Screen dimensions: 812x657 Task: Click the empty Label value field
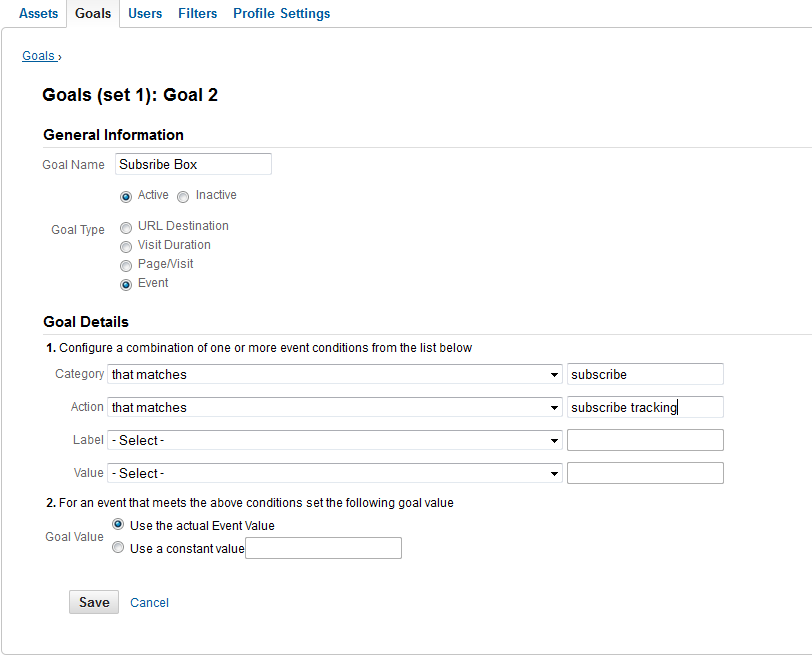point(645,440)
